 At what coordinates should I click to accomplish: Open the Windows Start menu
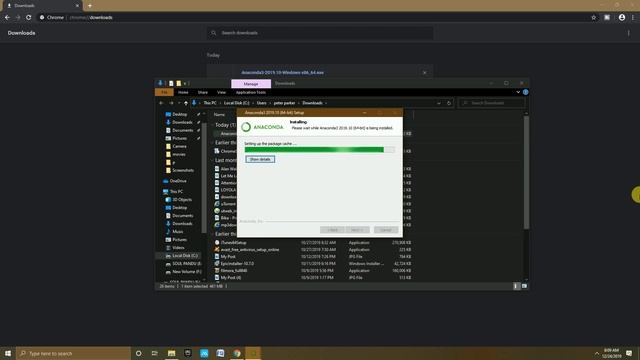coord(8,353)
